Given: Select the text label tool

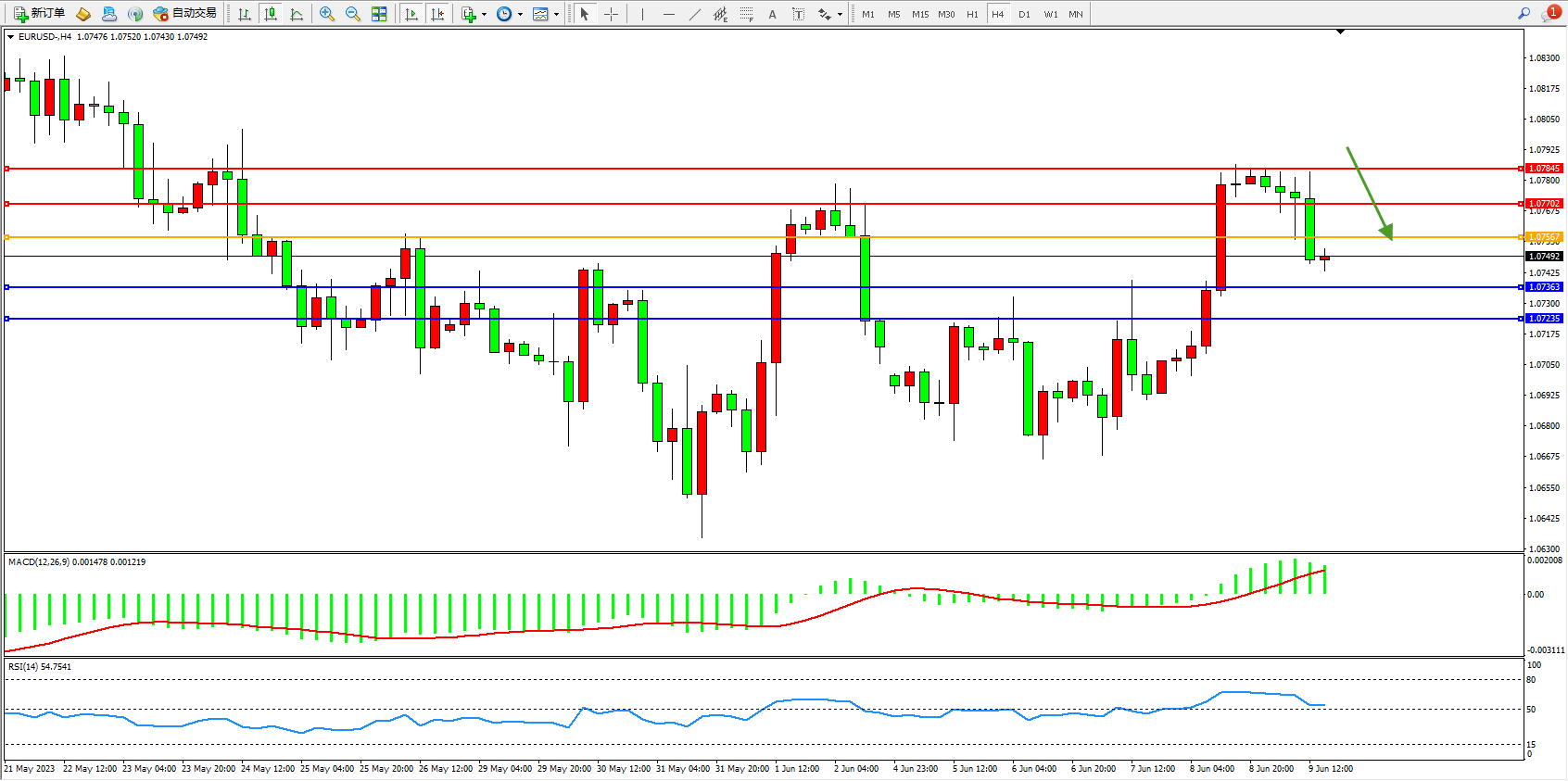Looking at the screenshot, I should 772,14.
